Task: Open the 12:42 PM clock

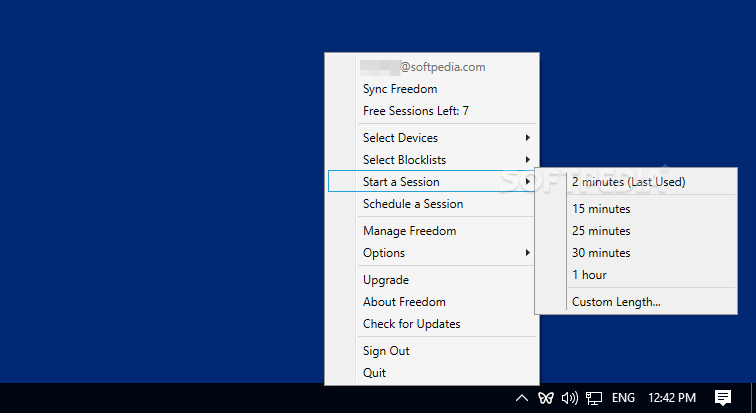Action: (x=672, y=398)
